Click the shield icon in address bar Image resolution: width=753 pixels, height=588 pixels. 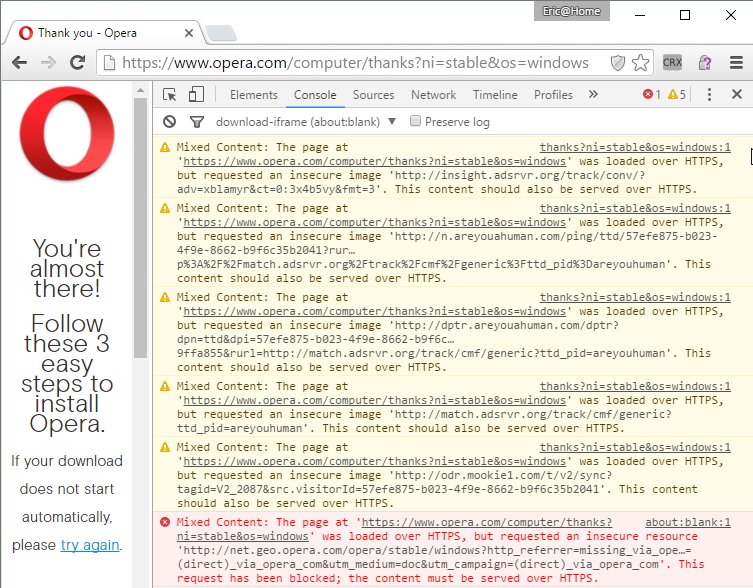point(618,62)
